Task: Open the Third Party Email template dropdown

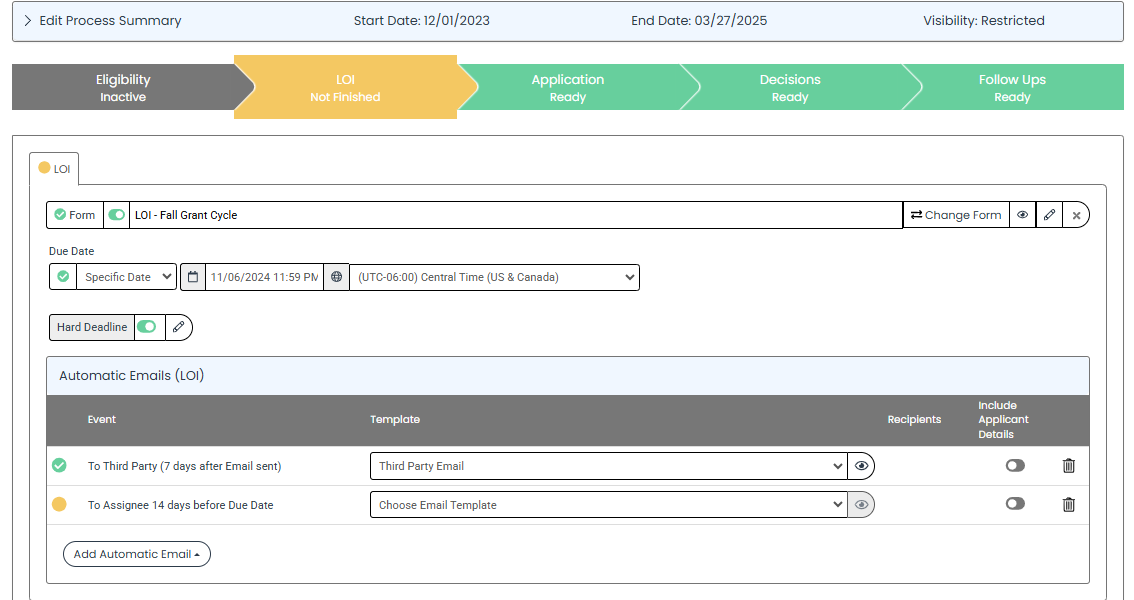Action: click(x=608, y=466)
